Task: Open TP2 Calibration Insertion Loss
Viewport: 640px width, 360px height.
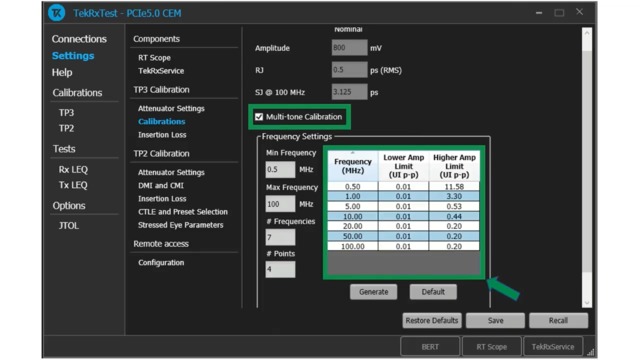Action: click(162, 199)
